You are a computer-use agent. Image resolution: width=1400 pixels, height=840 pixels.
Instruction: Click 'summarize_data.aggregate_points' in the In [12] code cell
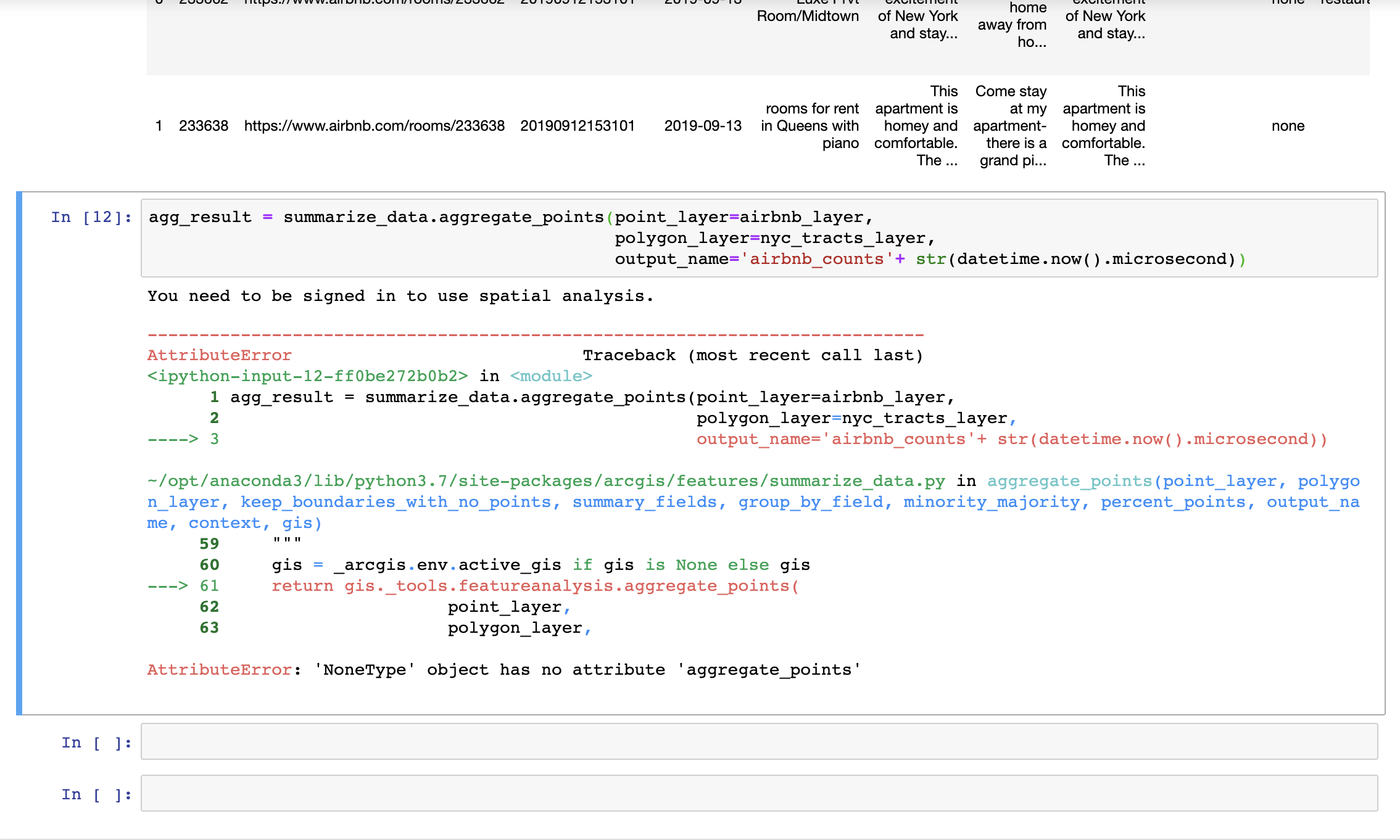click(x=444, y=217)
